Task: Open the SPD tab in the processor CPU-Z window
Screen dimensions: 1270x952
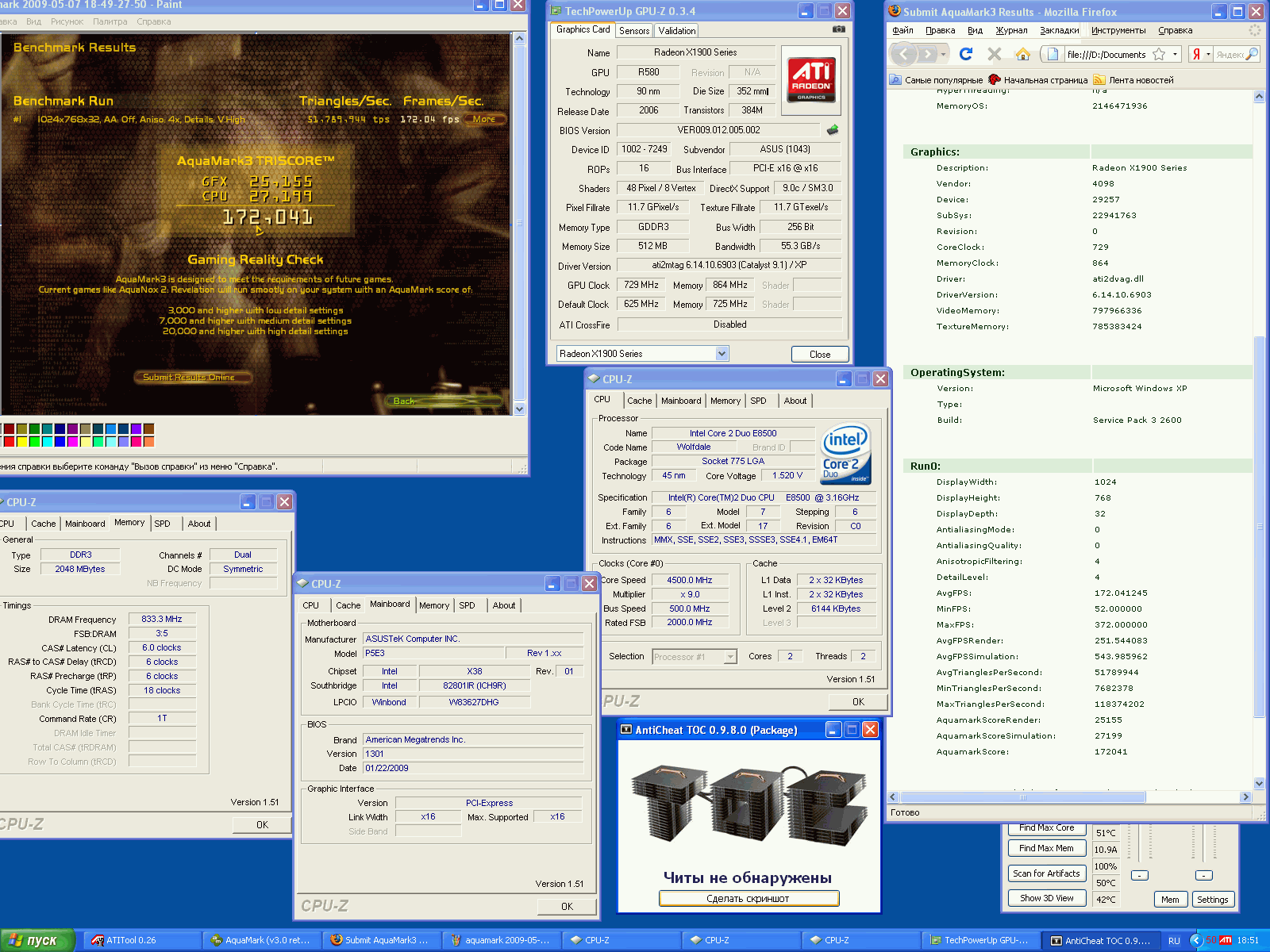Action: coord(758,401)
